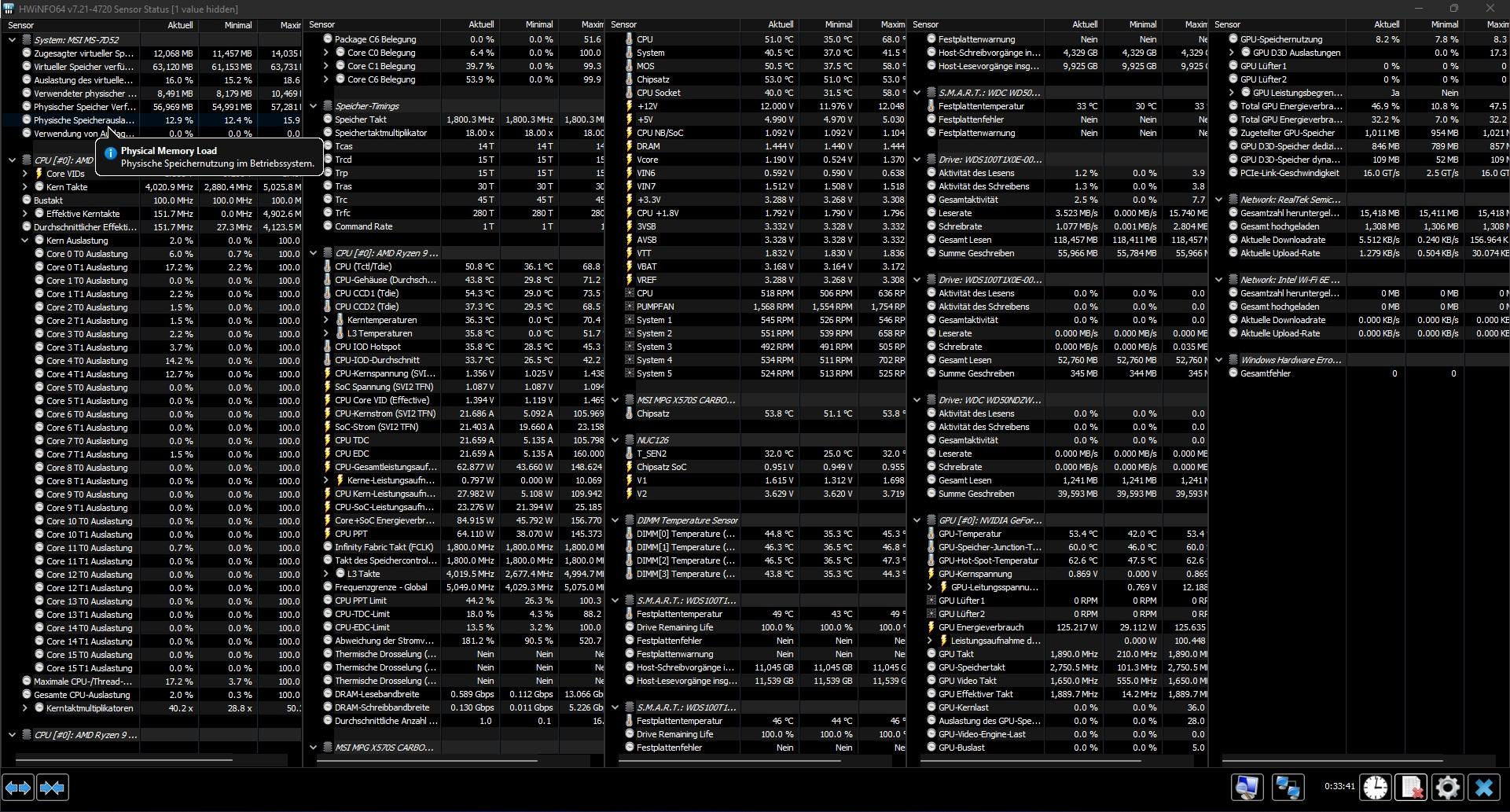Select the GPU-Hot-Spot-Temperatur row
1510x812 pixels.
tap(1058, 560)
